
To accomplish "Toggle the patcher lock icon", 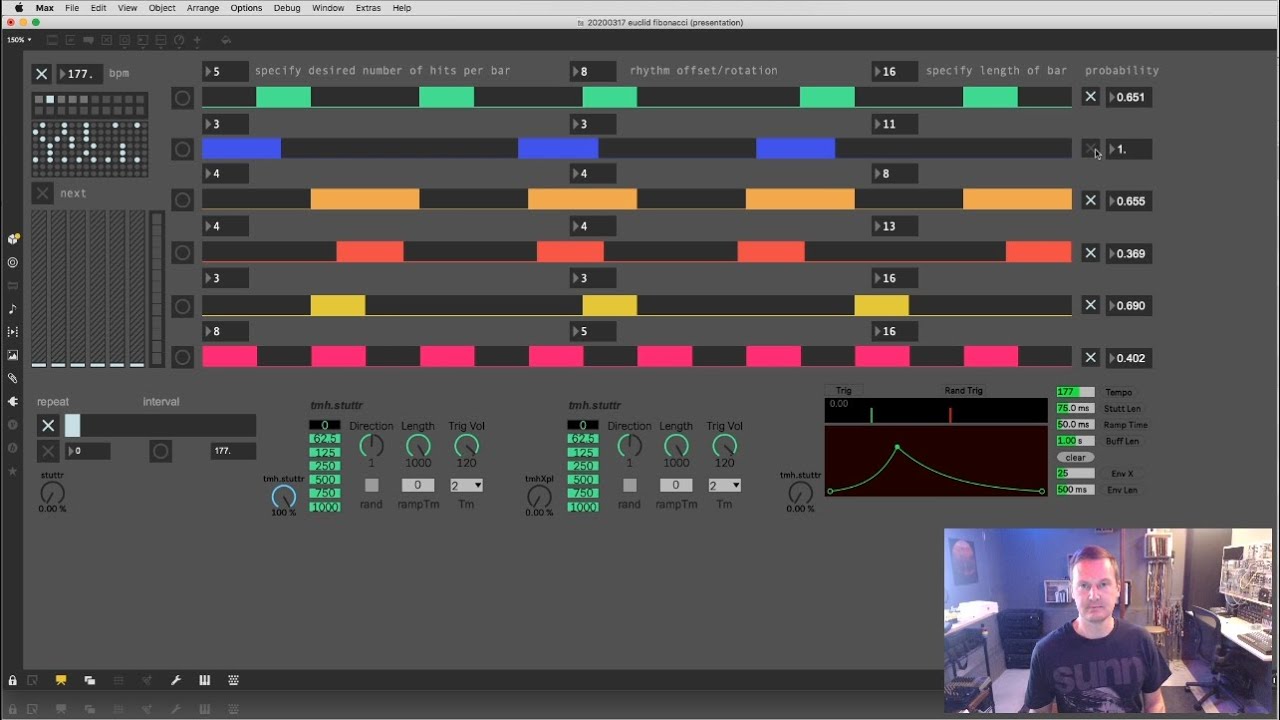I will tap(12, 681).
